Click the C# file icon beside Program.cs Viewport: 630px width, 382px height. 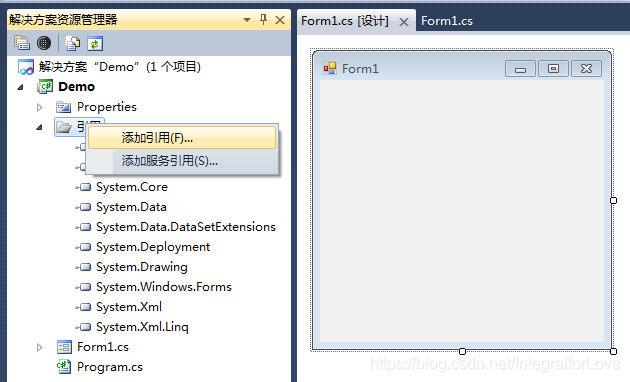pos(64,367)
